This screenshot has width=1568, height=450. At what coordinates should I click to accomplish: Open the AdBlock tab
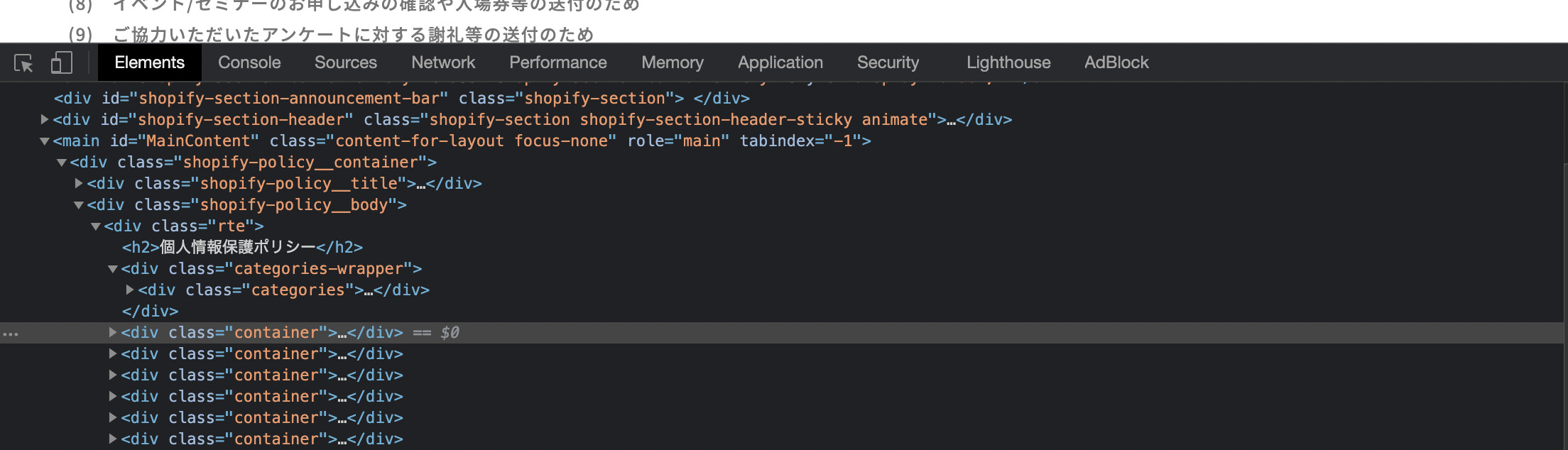1116,62
